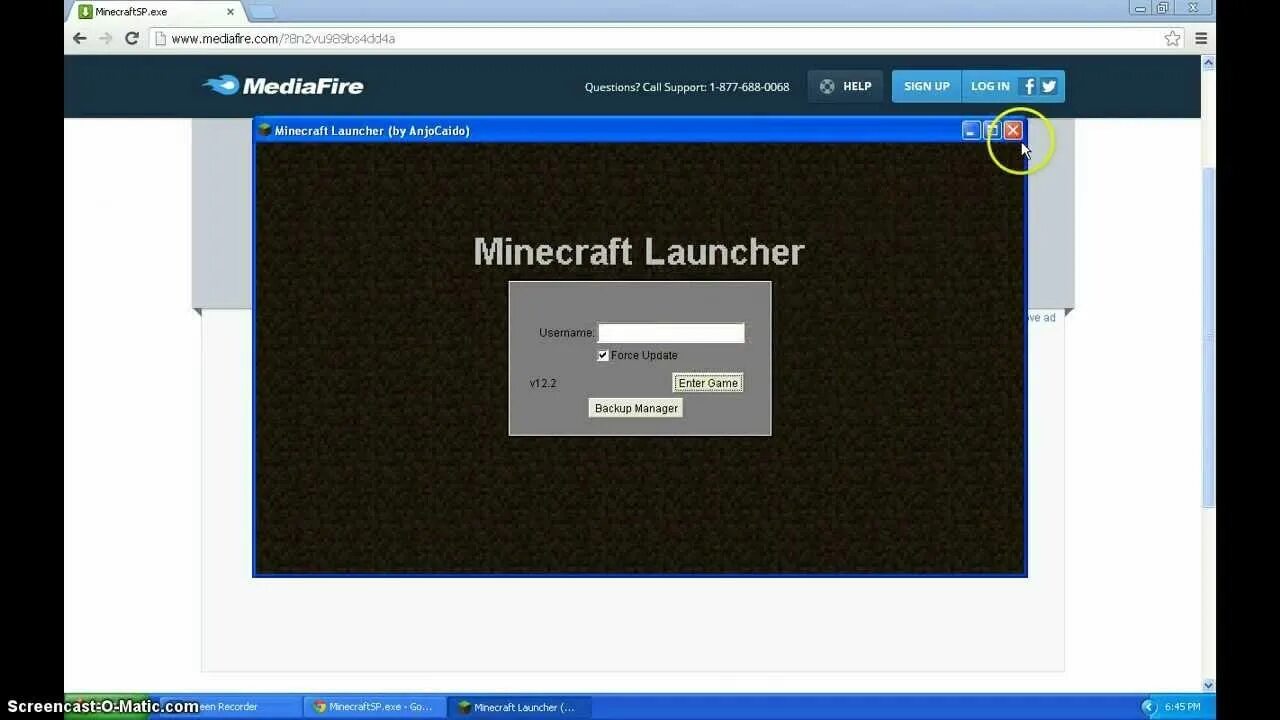Click the launcher version label v12.2
Viewport: 1280px width, 720px height.
pos(543,383)
